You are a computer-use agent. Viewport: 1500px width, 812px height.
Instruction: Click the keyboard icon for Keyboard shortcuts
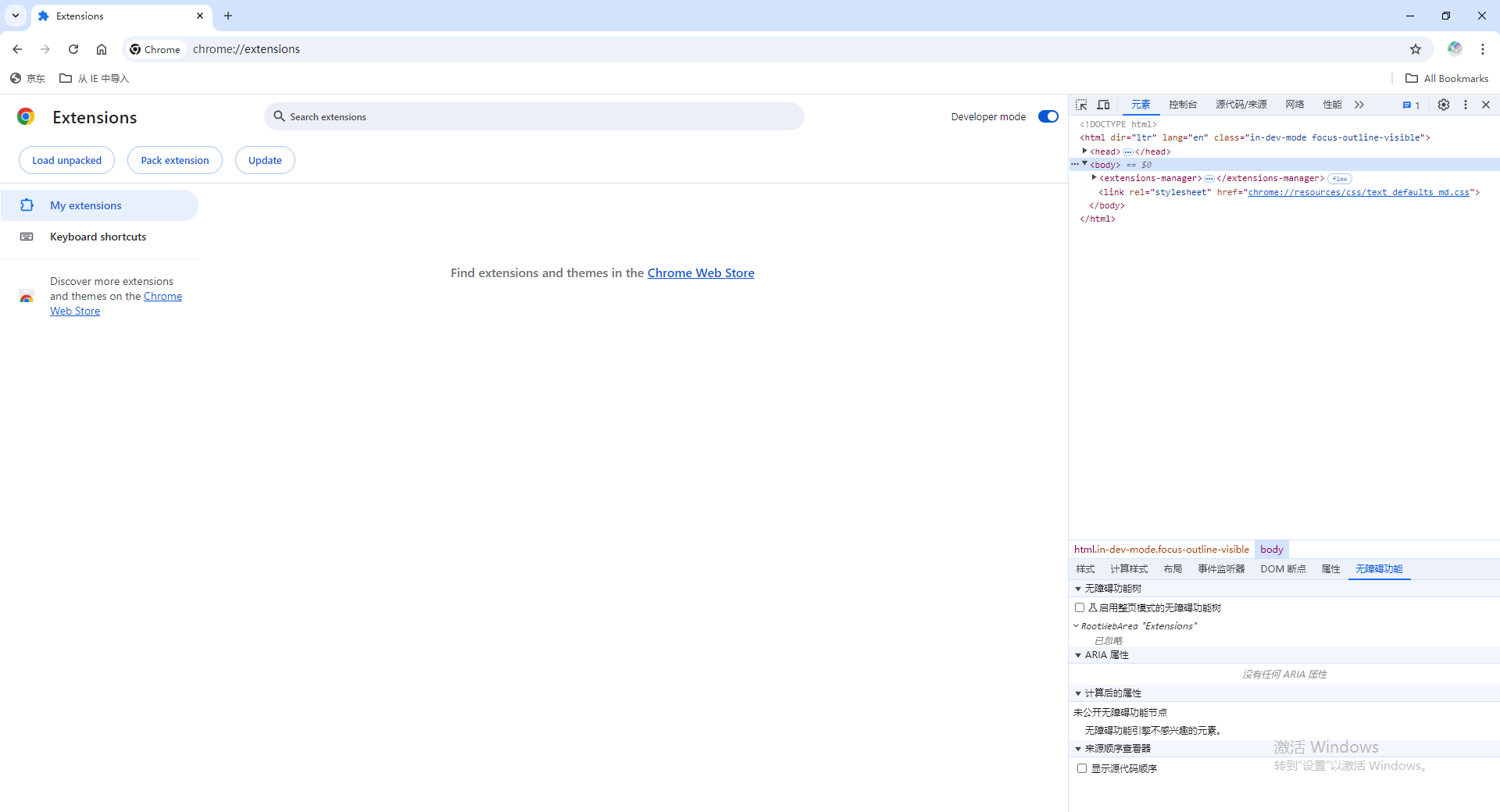coord(27,237)
